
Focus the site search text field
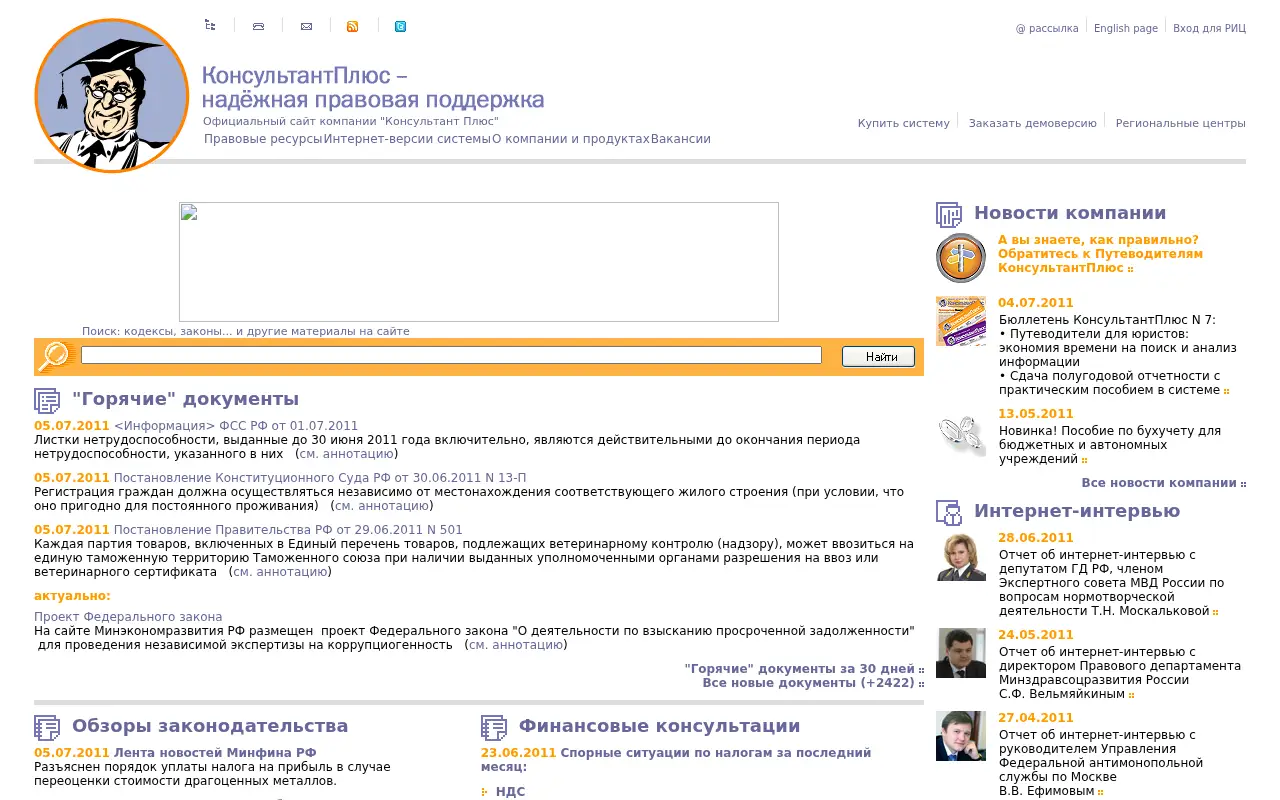[x=451, y=355]
